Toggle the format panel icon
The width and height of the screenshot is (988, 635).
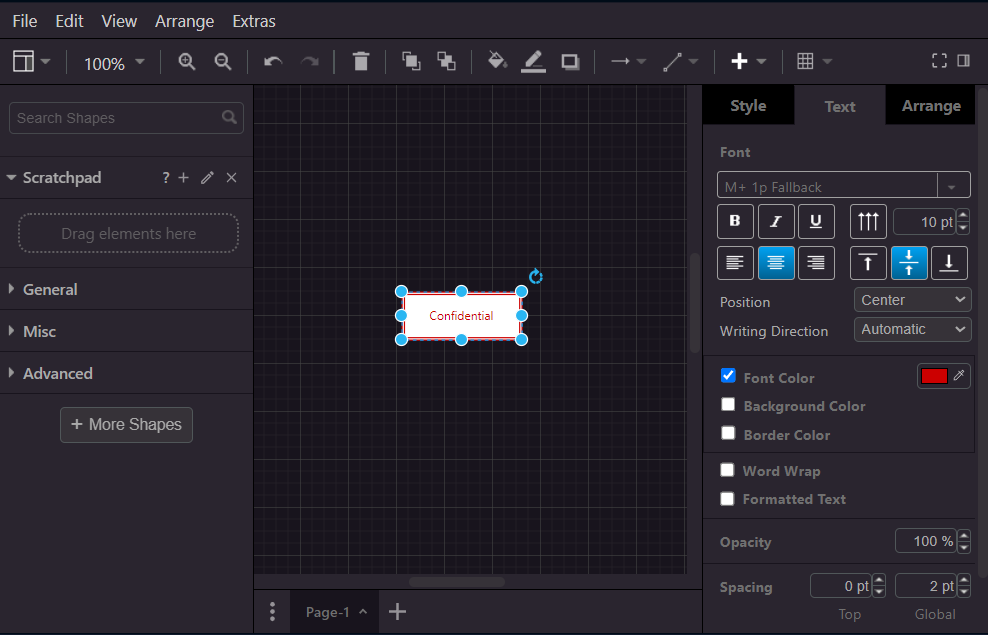963,60
